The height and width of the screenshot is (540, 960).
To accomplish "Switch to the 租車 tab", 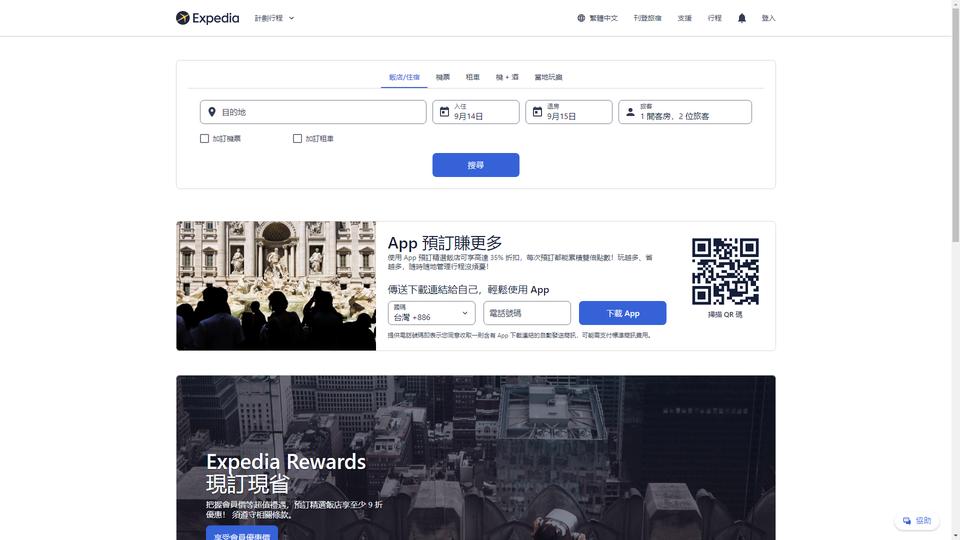I will tap(473, 77).
